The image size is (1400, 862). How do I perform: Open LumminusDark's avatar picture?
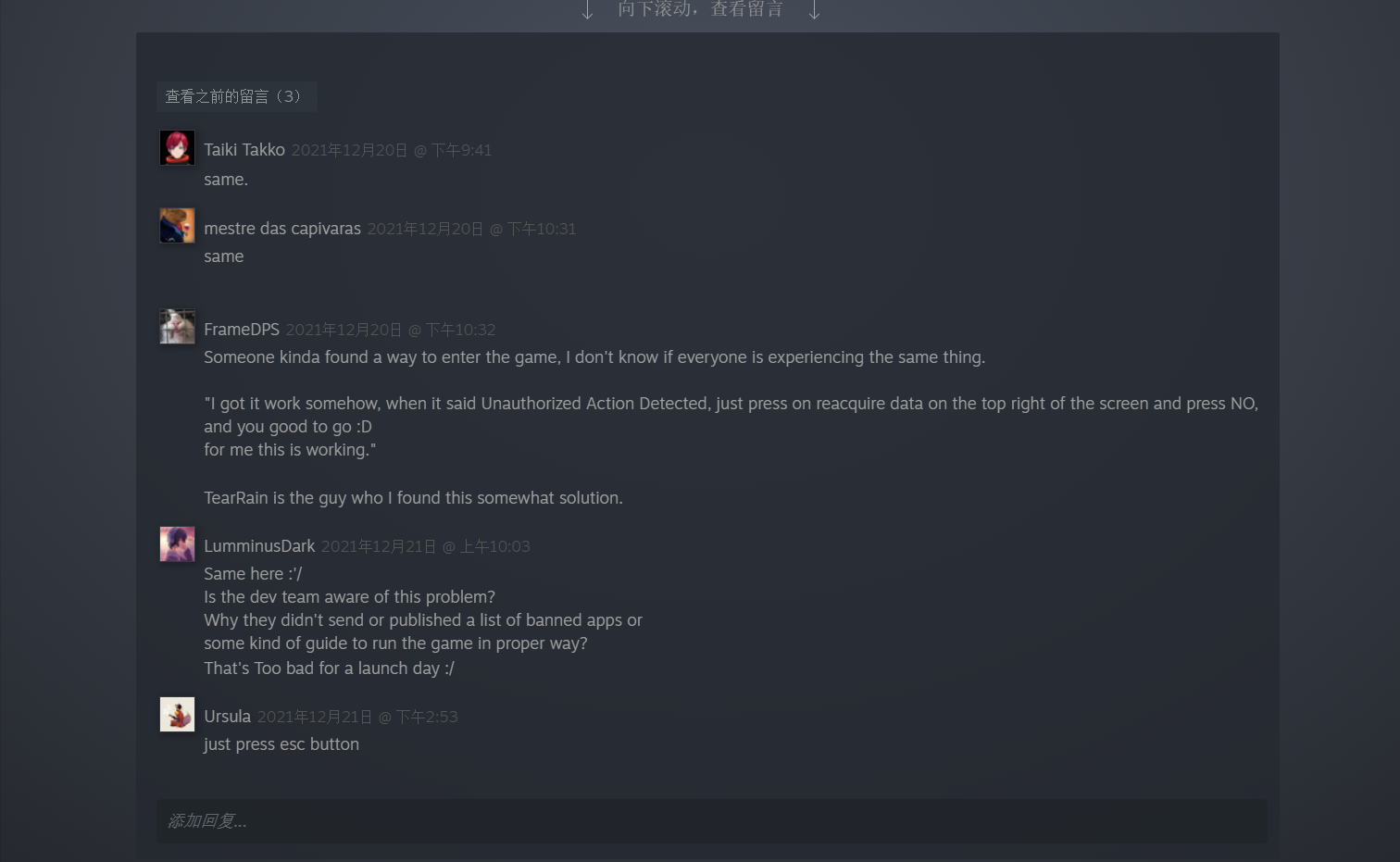pyautogui.click(x=177, y=544)
